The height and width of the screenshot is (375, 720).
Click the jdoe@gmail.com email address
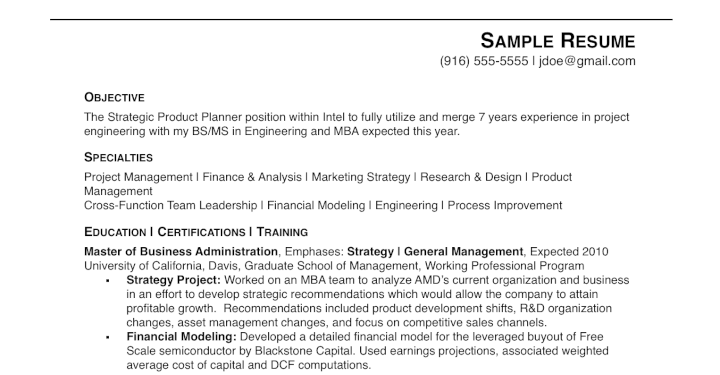pos(587,61)
